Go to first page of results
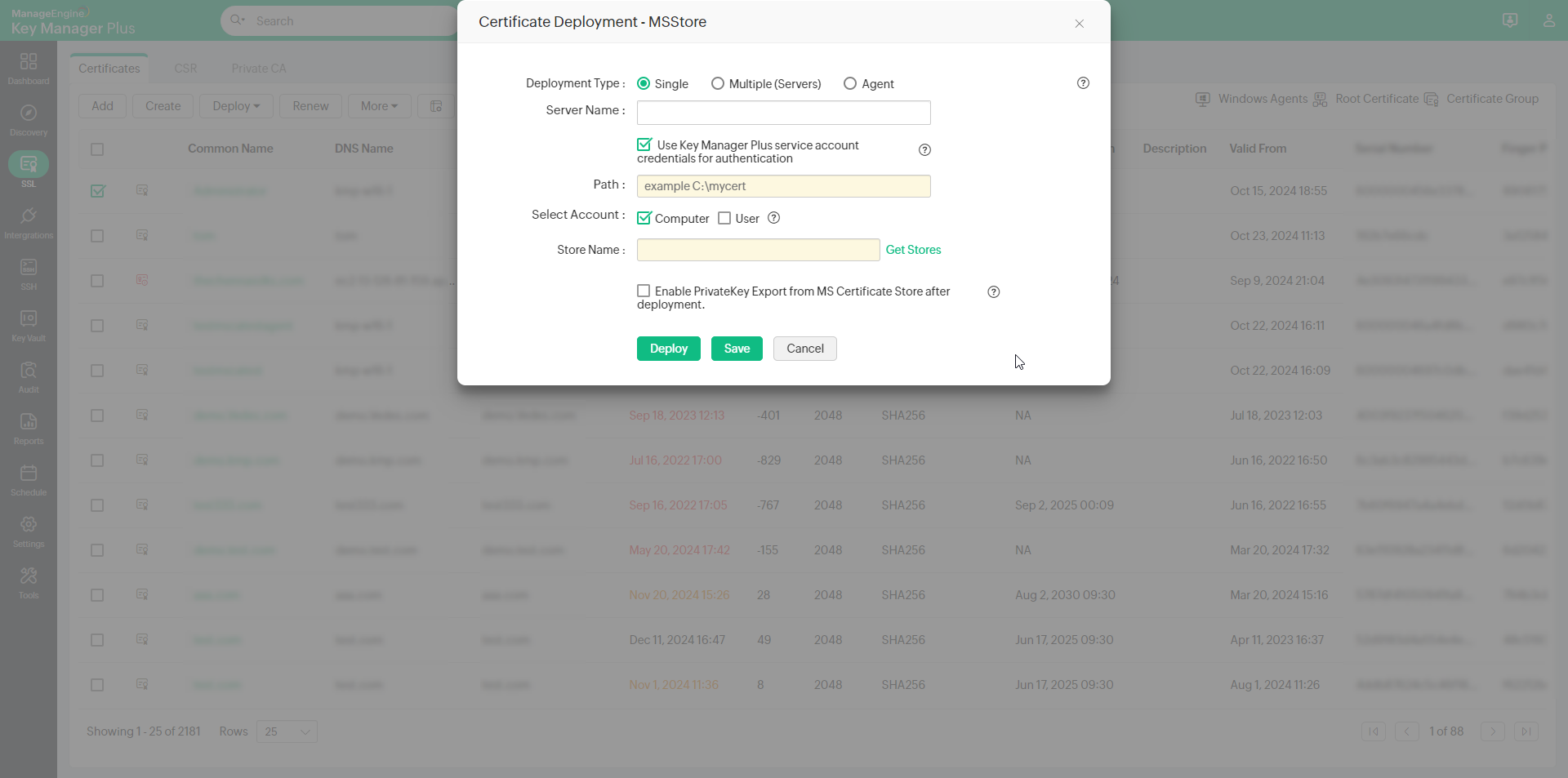 click(x=1374, y=731)
